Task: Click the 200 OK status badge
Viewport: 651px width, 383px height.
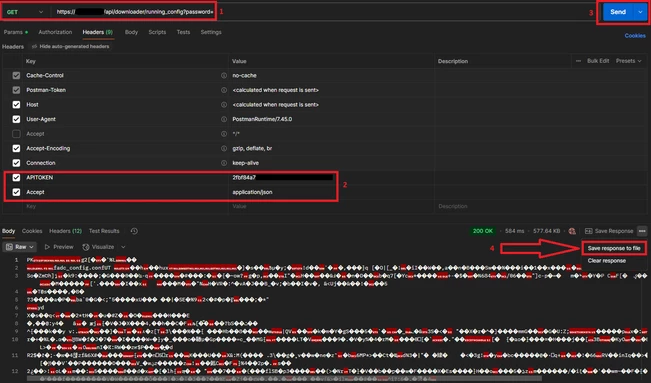Action: click(x=483, y=231)
